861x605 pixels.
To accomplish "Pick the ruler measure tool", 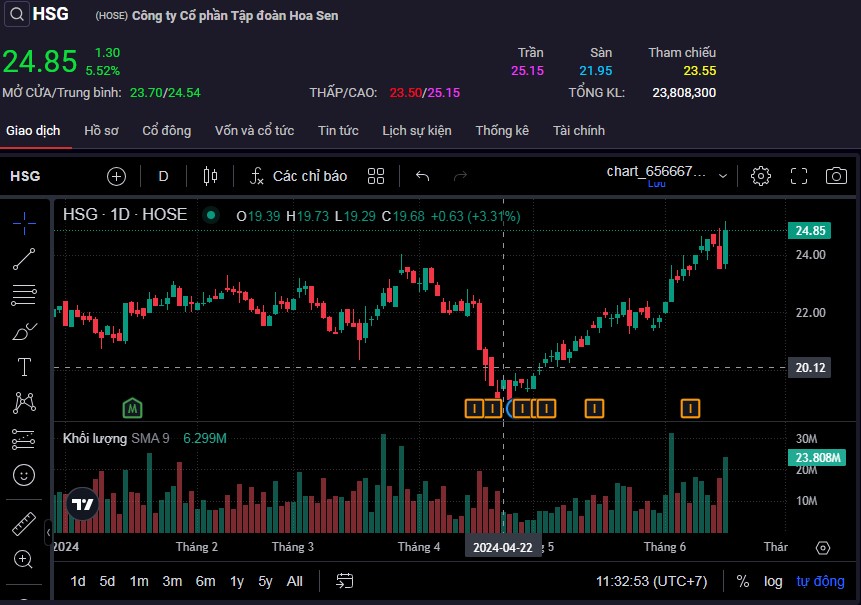I will [24, 524].
